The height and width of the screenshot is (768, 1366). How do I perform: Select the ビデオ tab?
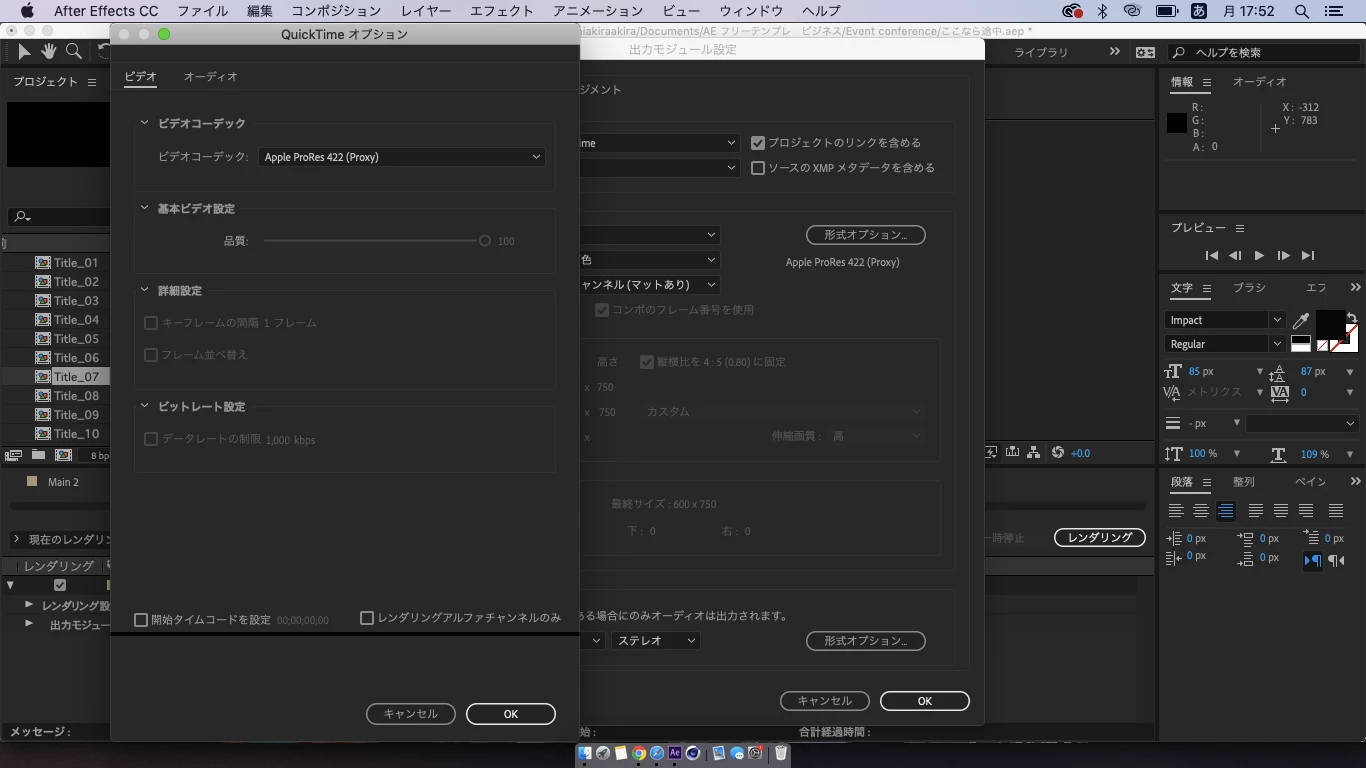140,77
